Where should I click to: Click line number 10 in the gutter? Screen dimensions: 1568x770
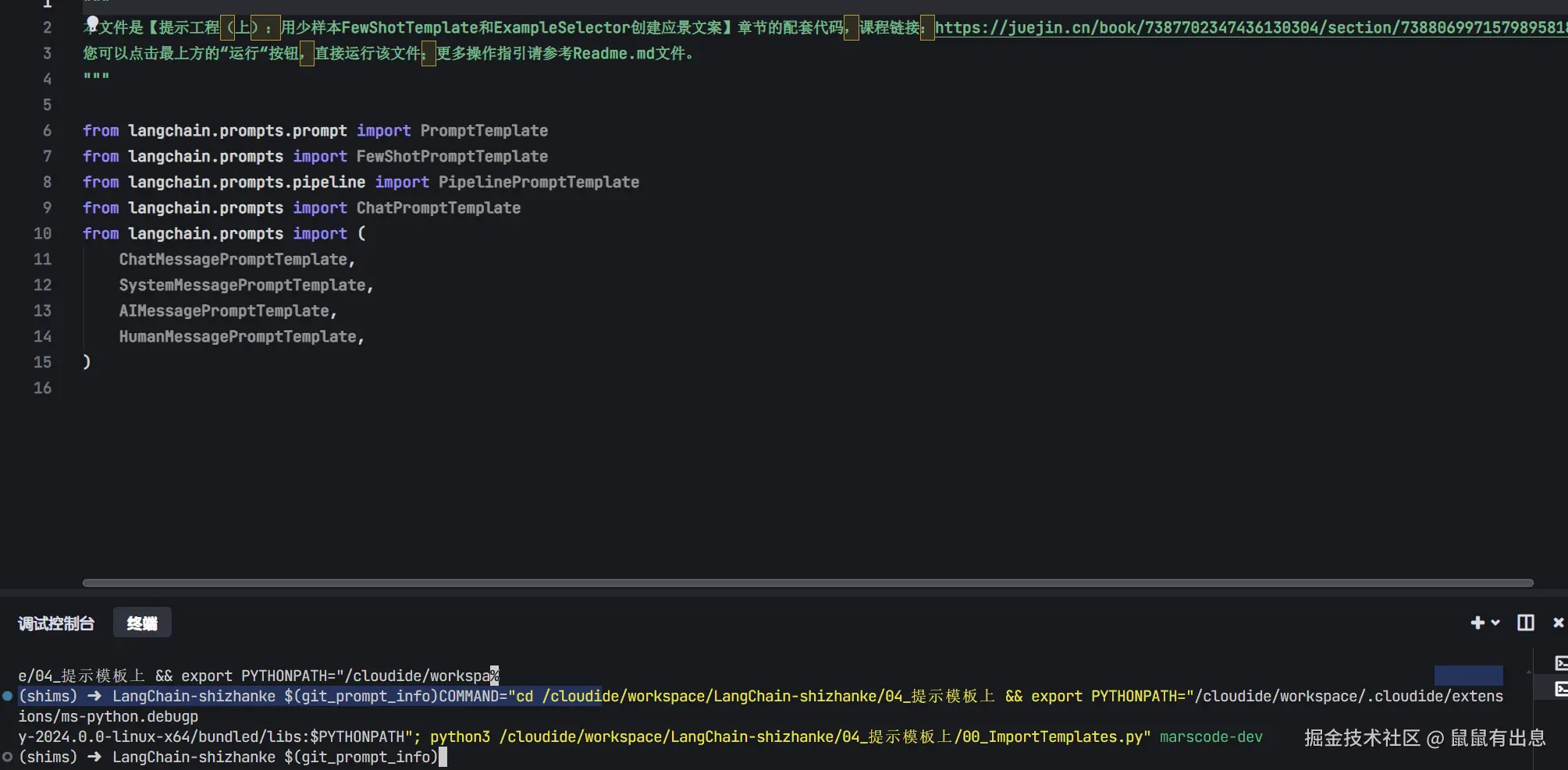click(42, 233)
